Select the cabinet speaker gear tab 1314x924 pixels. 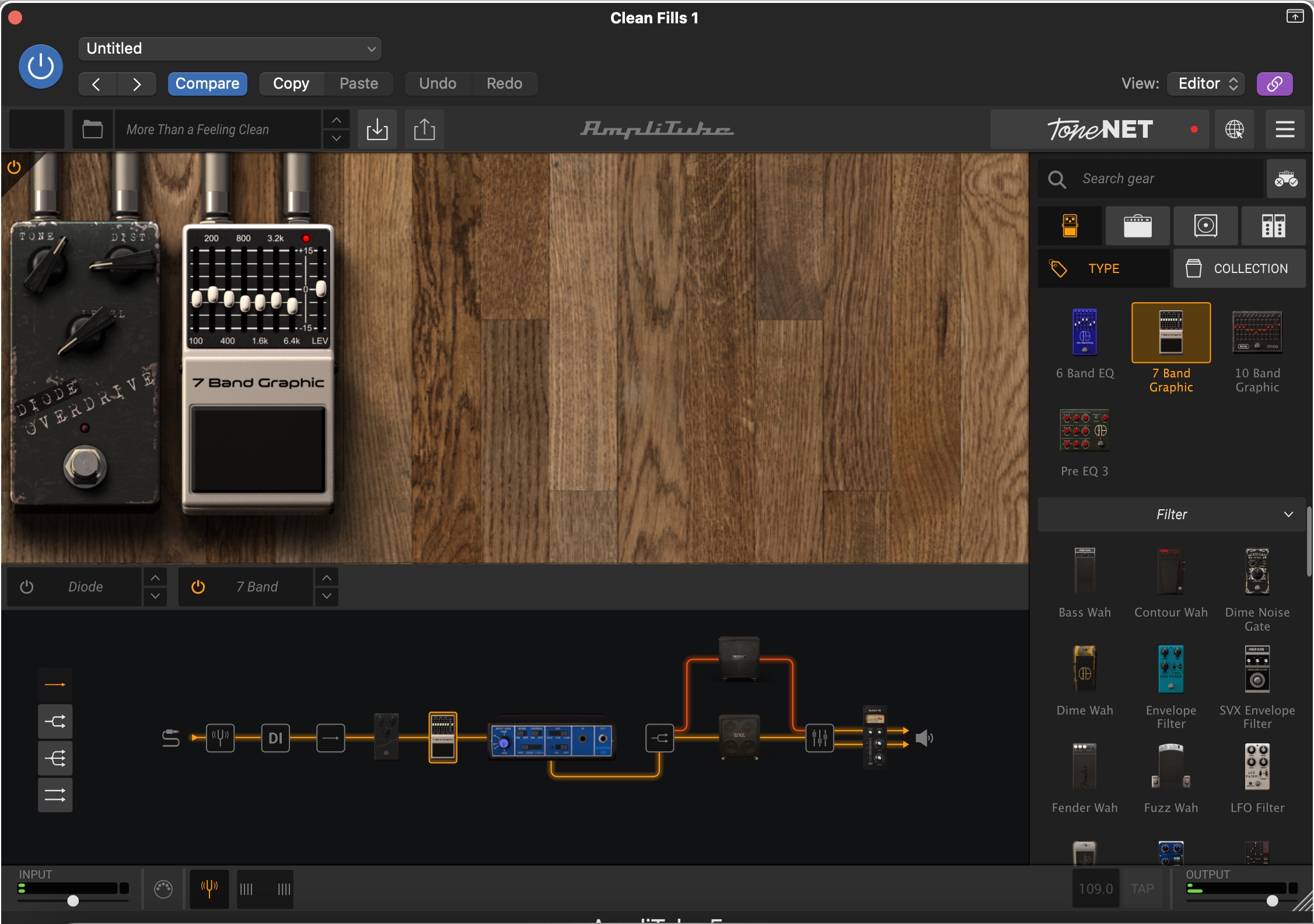(1205, 225)
